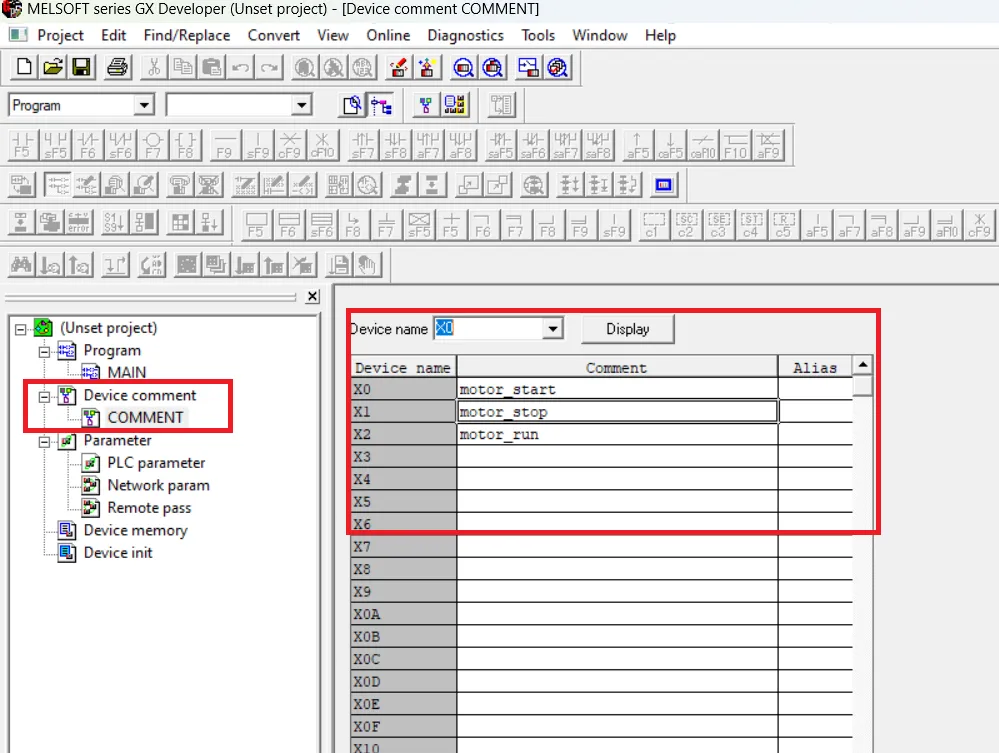Open the Program data type dropdown
This screenshot has height=753, width=999.
coord(146,104)
